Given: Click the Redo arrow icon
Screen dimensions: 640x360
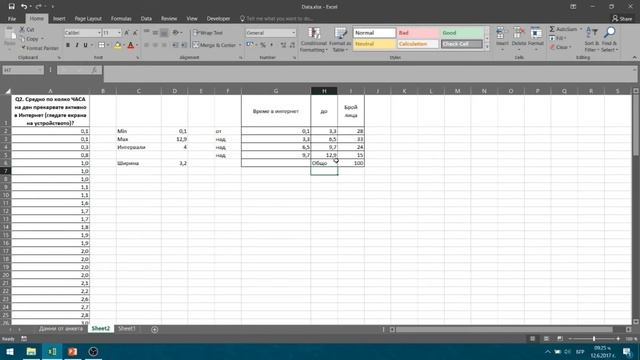Looking at the screenshot, I should tap(38, 7).
